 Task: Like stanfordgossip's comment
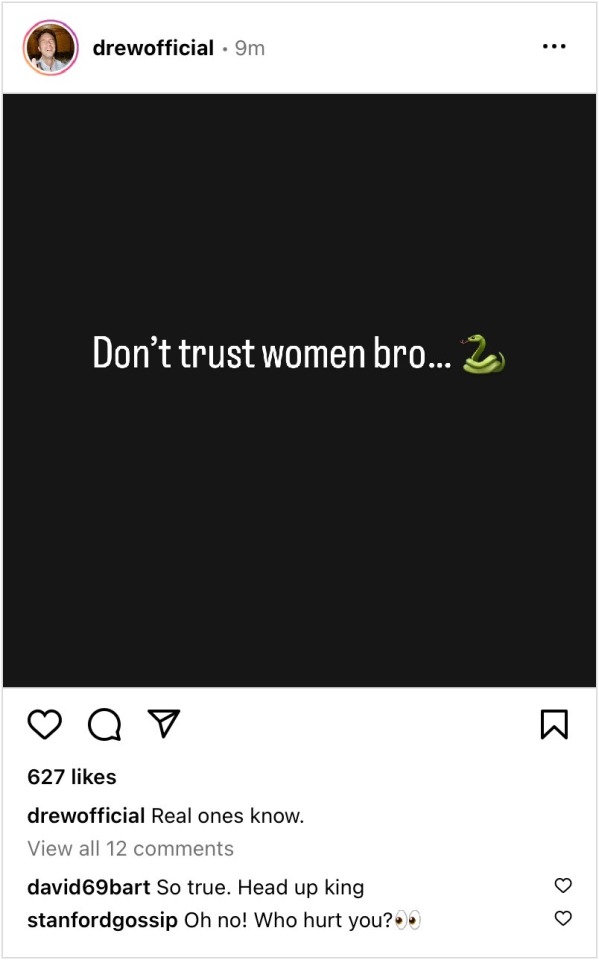tap(563, 918)
